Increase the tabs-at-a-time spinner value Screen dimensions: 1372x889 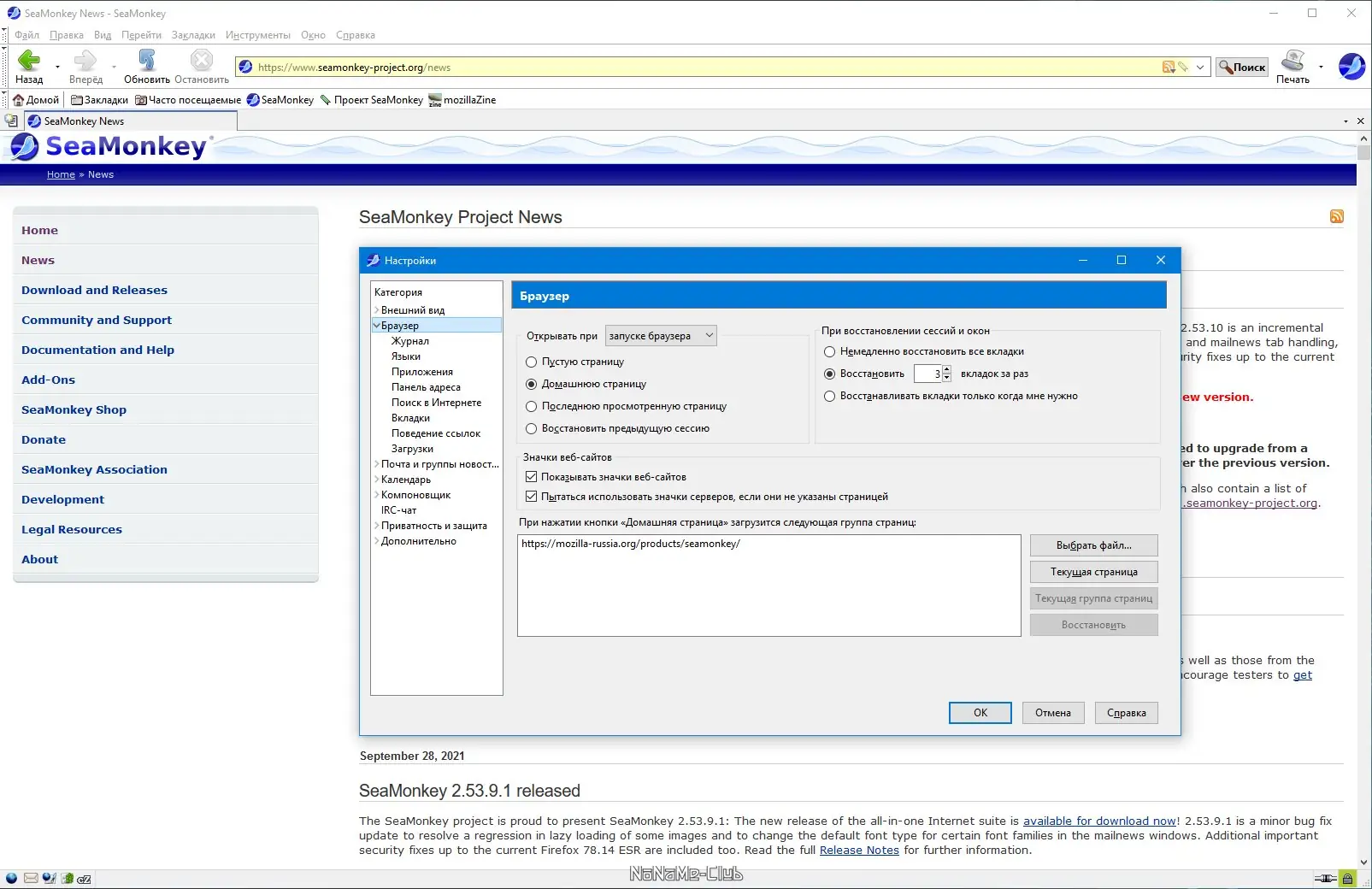(946, 369)
